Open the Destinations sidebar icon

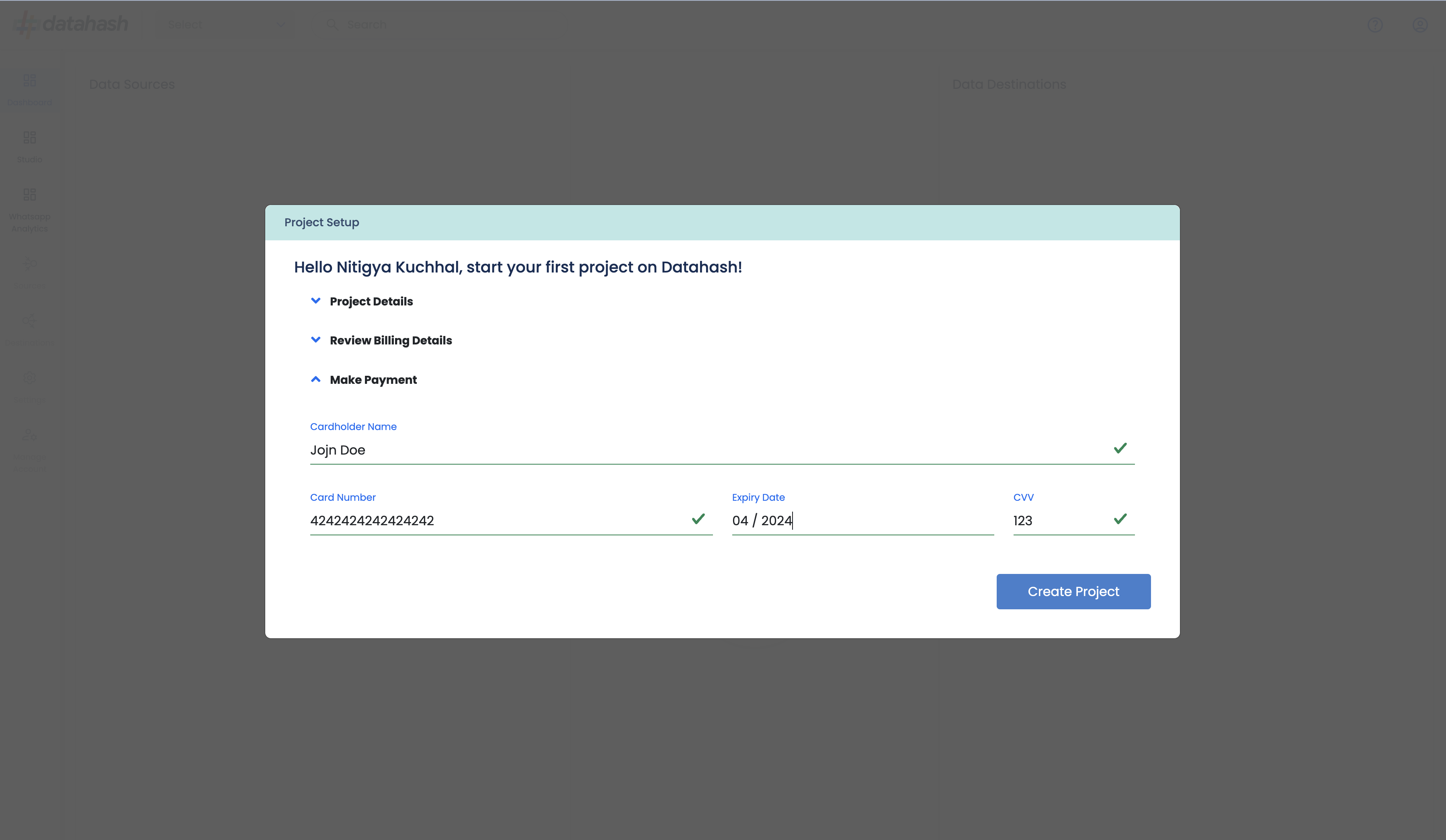coord(29,320)
